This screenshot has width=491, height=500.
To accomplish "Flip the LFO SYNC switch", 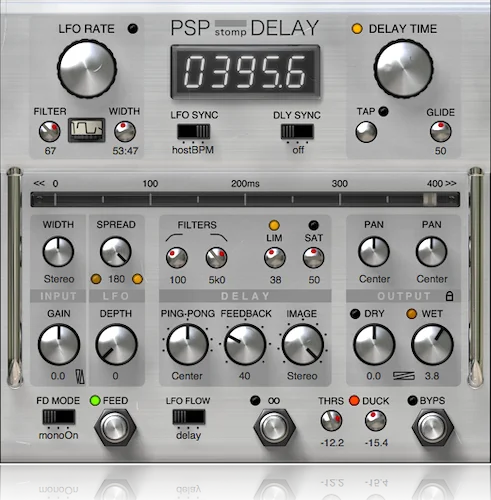I will point(193,131).
